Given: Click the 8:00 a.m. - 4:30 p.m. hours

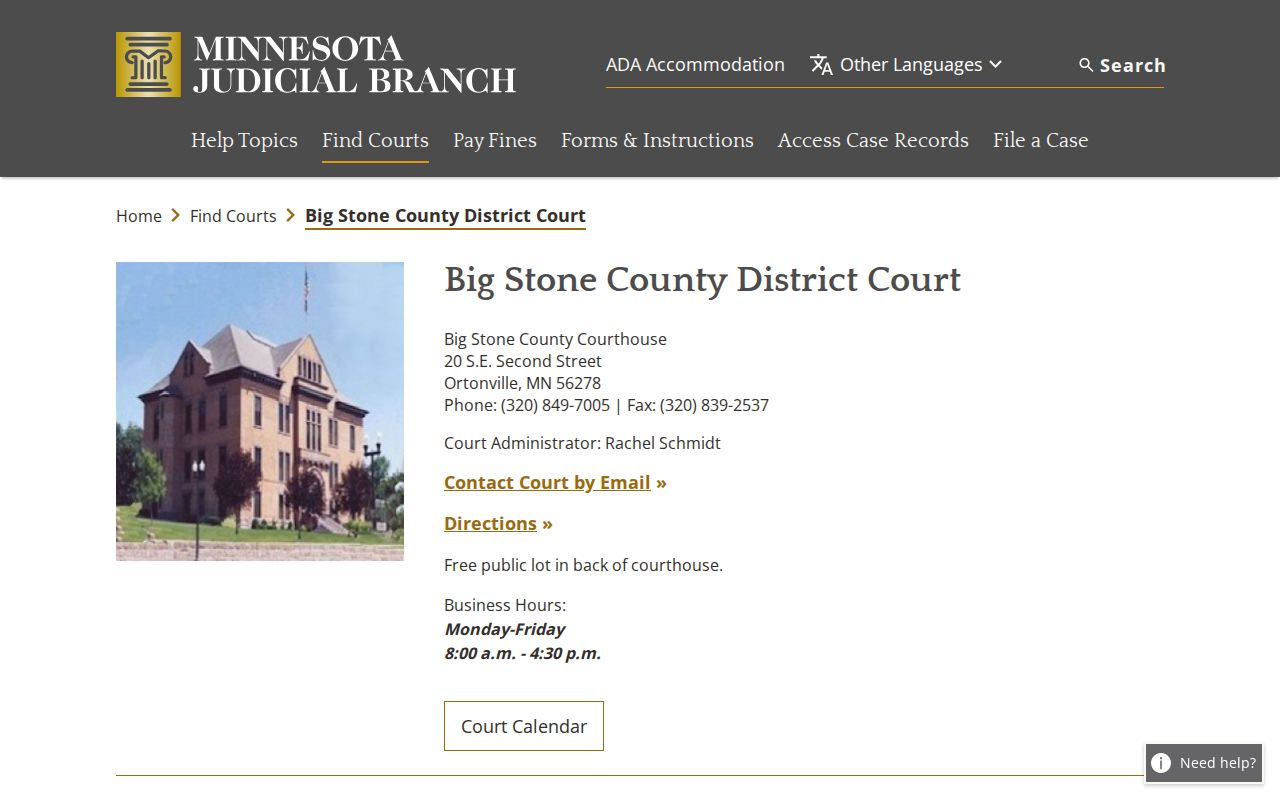Looking at the screenshot, I should [523, 654].
